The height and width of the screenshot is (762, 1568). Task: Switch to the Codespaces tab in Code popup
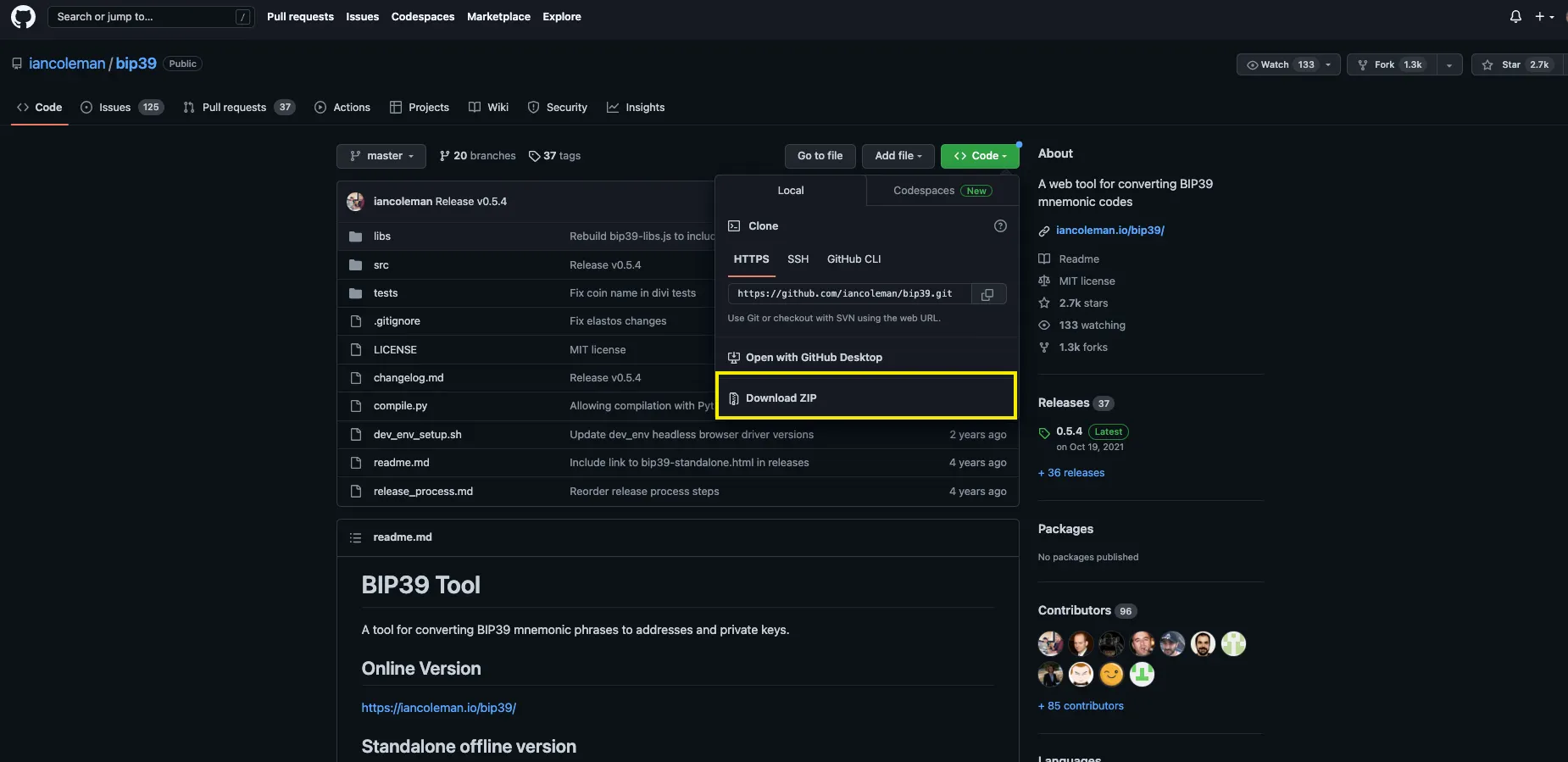coord(942,191)
